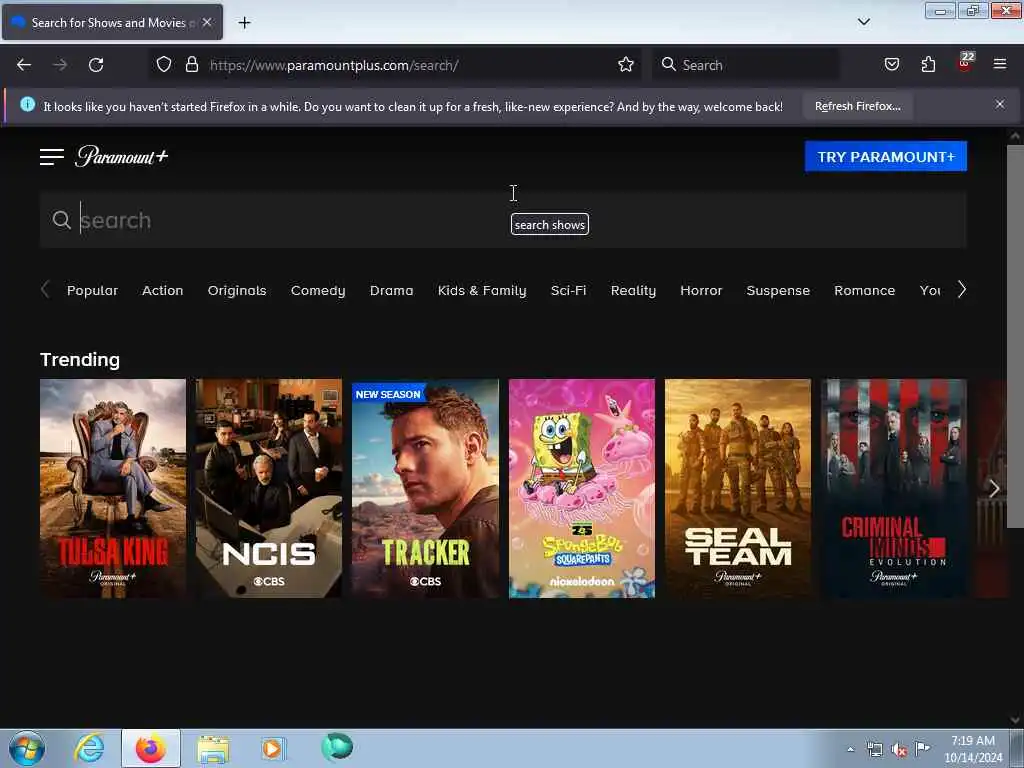Launch Internet Explorer from the taskbar
This screenshot has height=768, width=1024.
coord(89,748)
